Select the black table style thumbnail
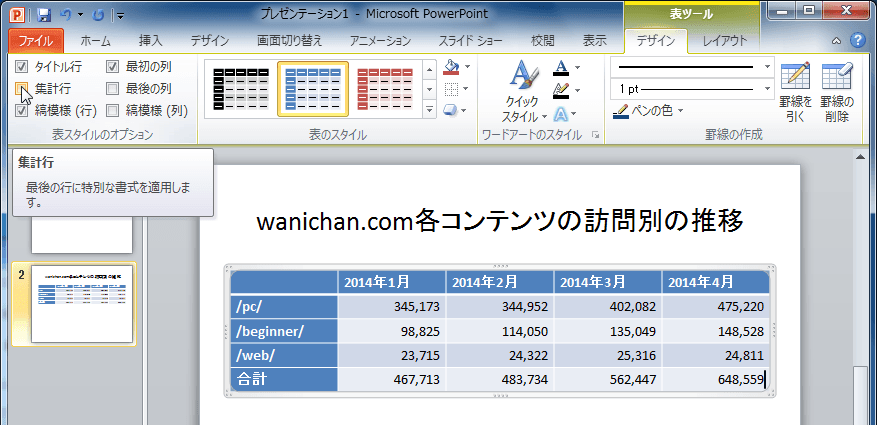877x425 pixels. [x=241, y=89]
